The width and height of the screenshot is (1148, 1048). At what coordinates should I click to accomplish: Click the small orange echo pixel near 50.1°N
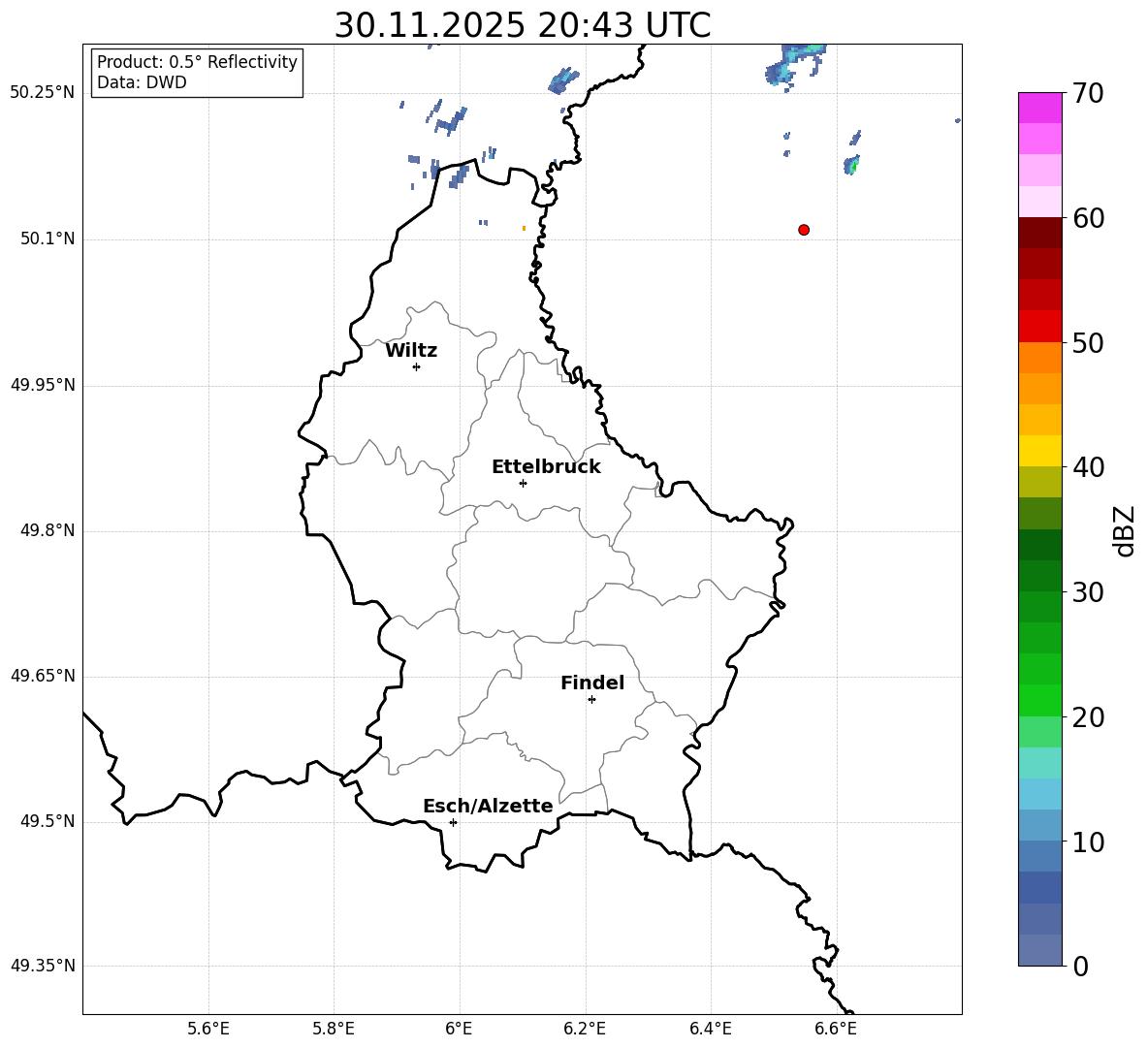coord(524,229)
